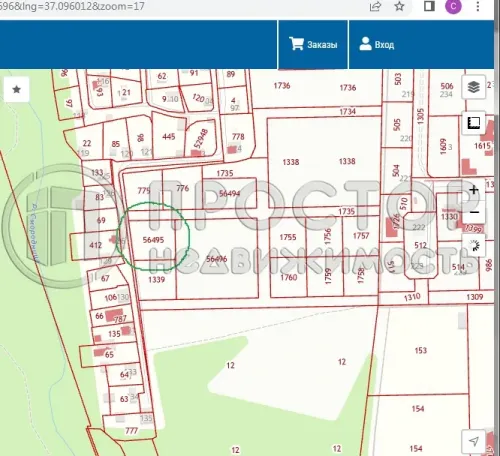The width and height of the screenshot is (500, 456).
Task: Click the Вход login button
Action: tap(377, 44)
